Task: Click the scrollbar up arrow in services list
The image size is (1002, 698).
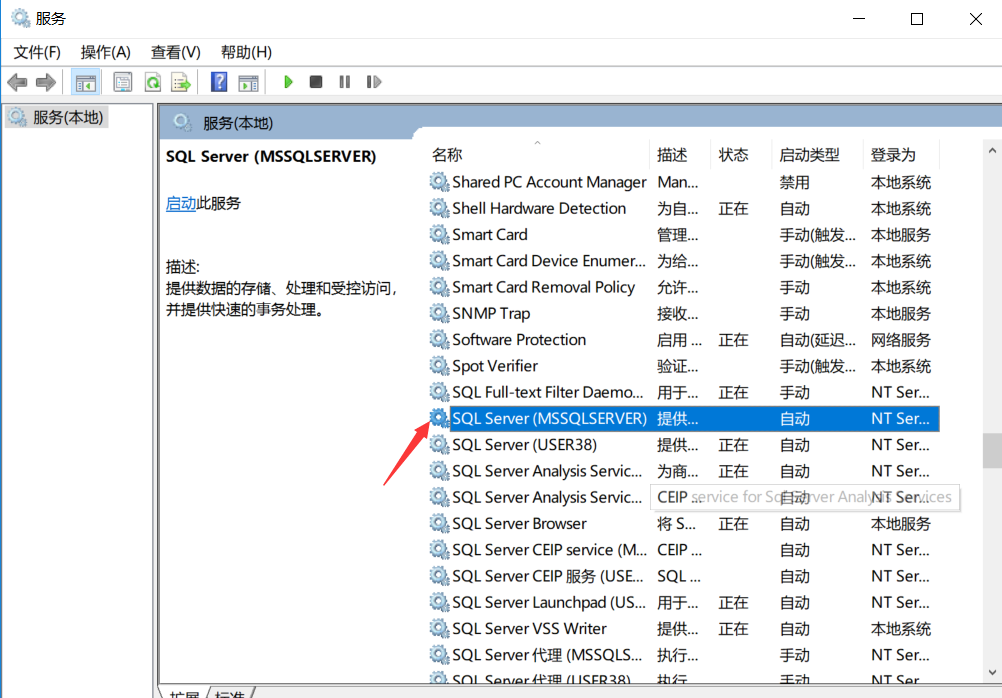Action: point(992,151)
